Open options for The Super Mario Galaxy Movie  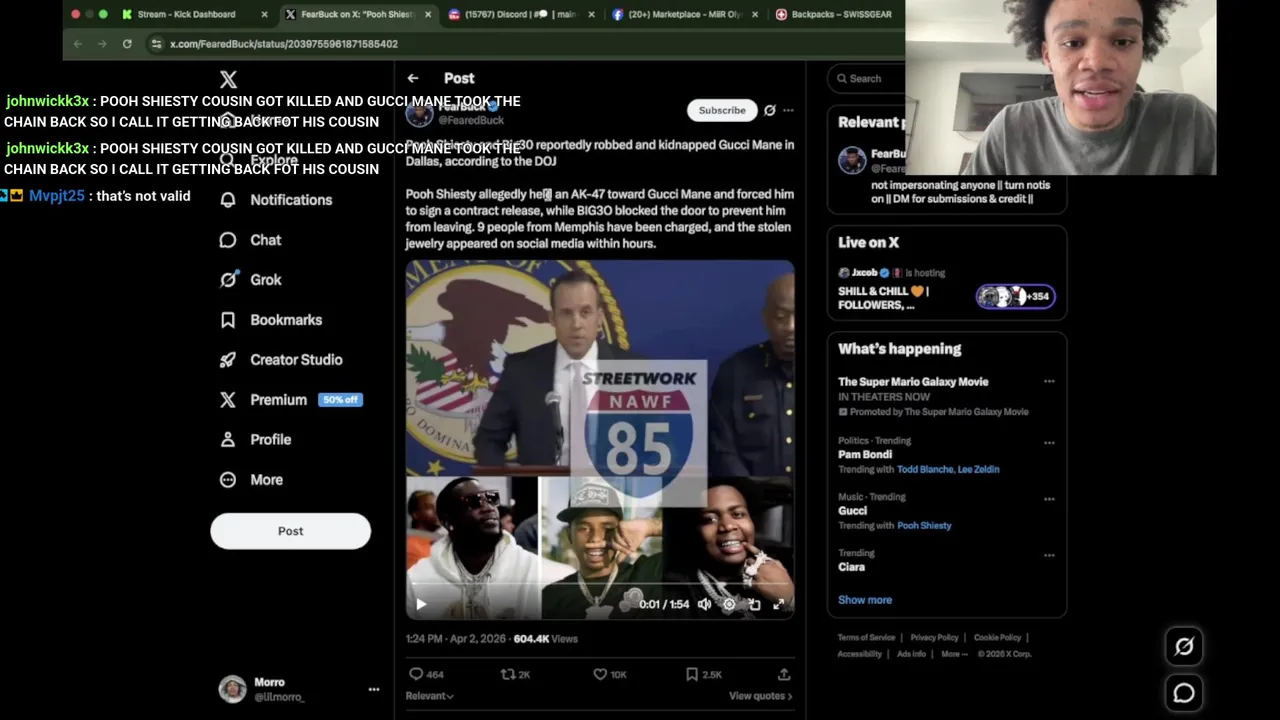tap(1049, 381)
